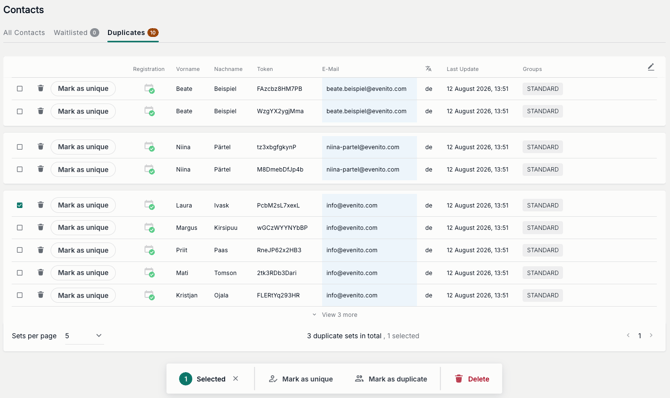Click the Vorname column header
The height and width of the screenshot is (398, 670).
188,69
